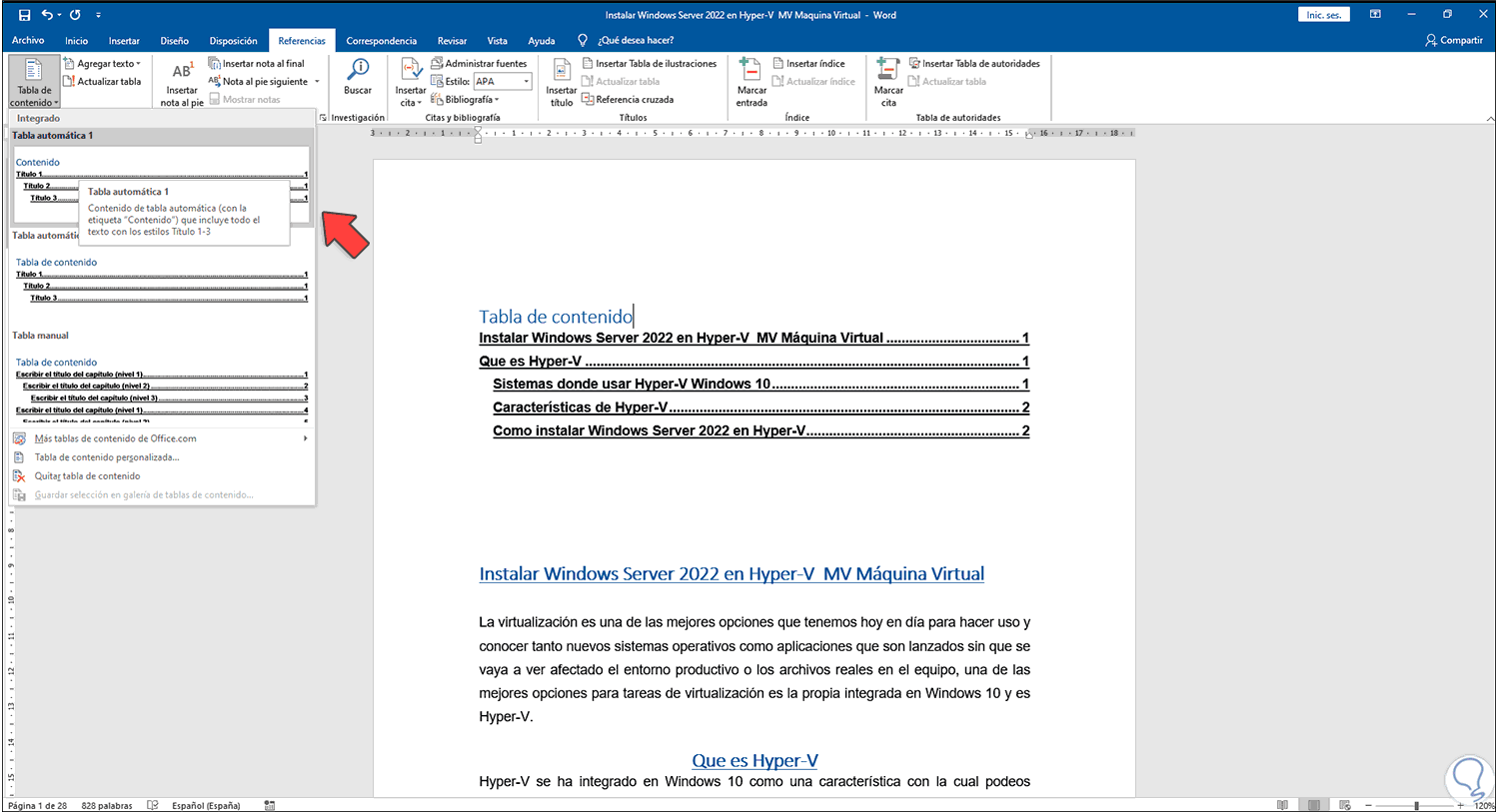
Task: Switch to Web Layout view in the status bar
Action: (x=1345, y=805)
